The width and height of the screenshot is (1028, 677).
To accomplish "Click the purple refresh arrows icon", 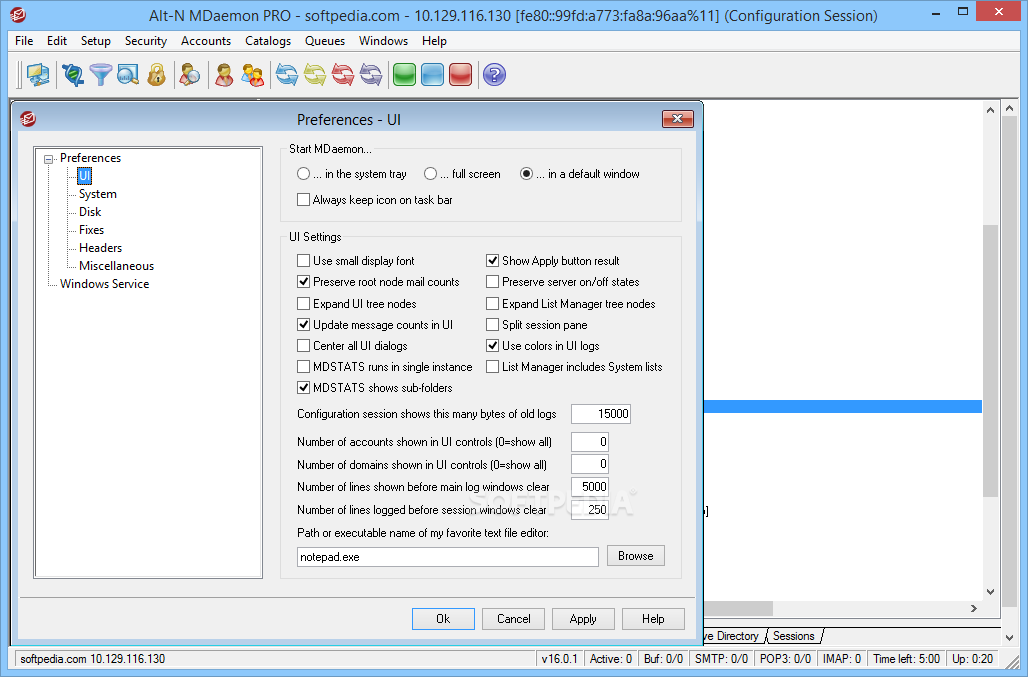I will 371,75.
